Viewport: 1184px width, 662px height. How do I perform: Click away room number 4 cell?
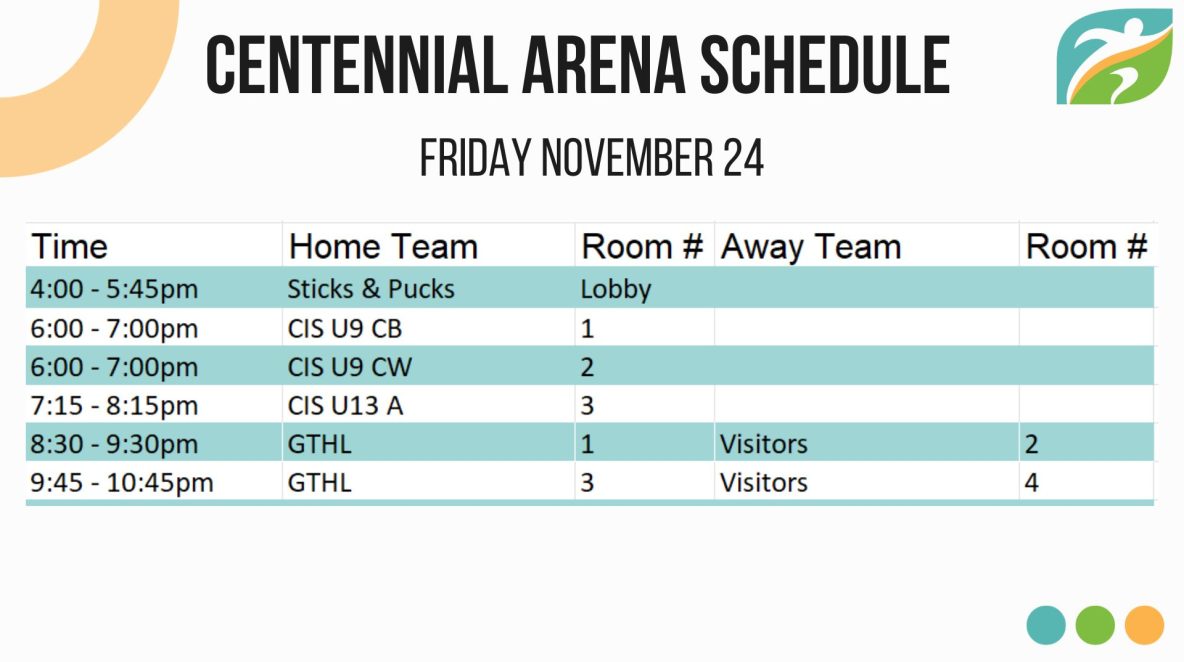tap(1086, 482)
